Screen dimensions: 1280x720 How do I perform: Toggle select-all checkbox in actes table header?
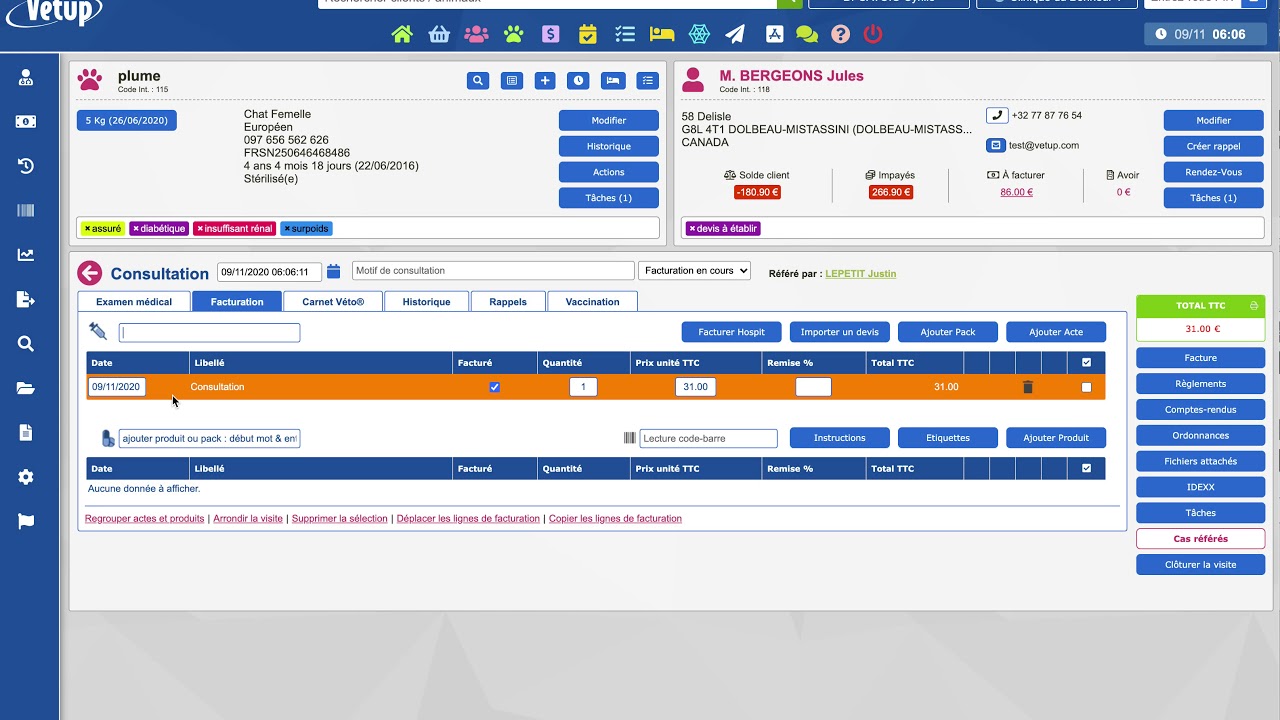point(1086,363)
